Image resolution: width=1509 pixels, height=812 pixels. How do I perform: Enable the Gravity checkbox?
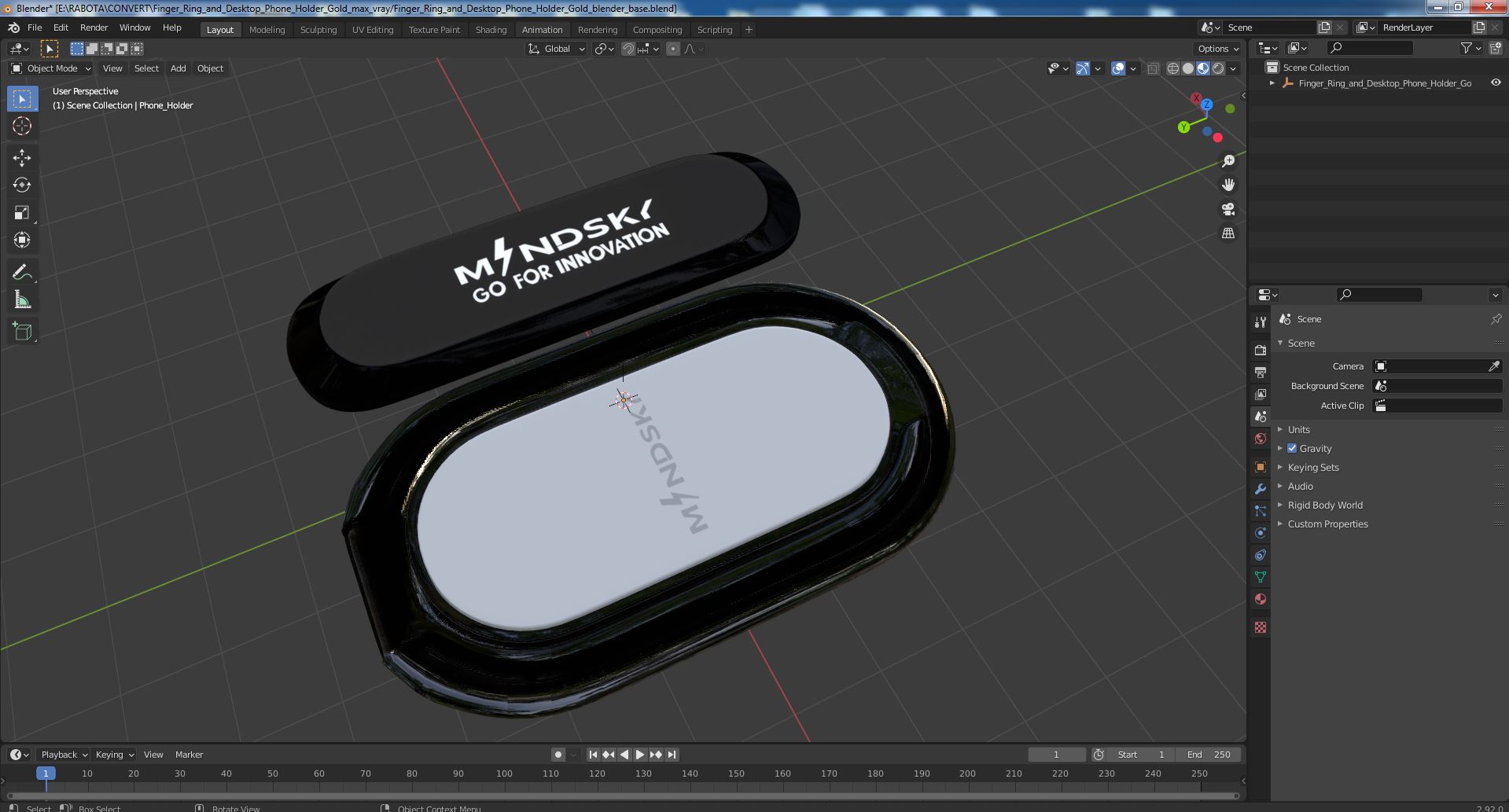(1292, 448)
